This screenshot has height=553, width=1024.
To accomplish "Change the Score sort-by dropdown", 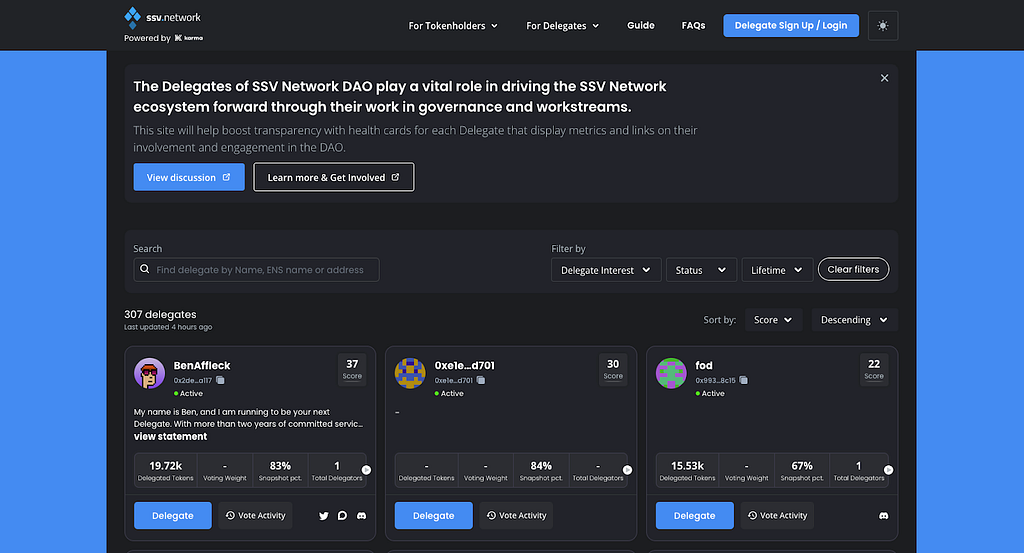I will (x=773, y=320).
